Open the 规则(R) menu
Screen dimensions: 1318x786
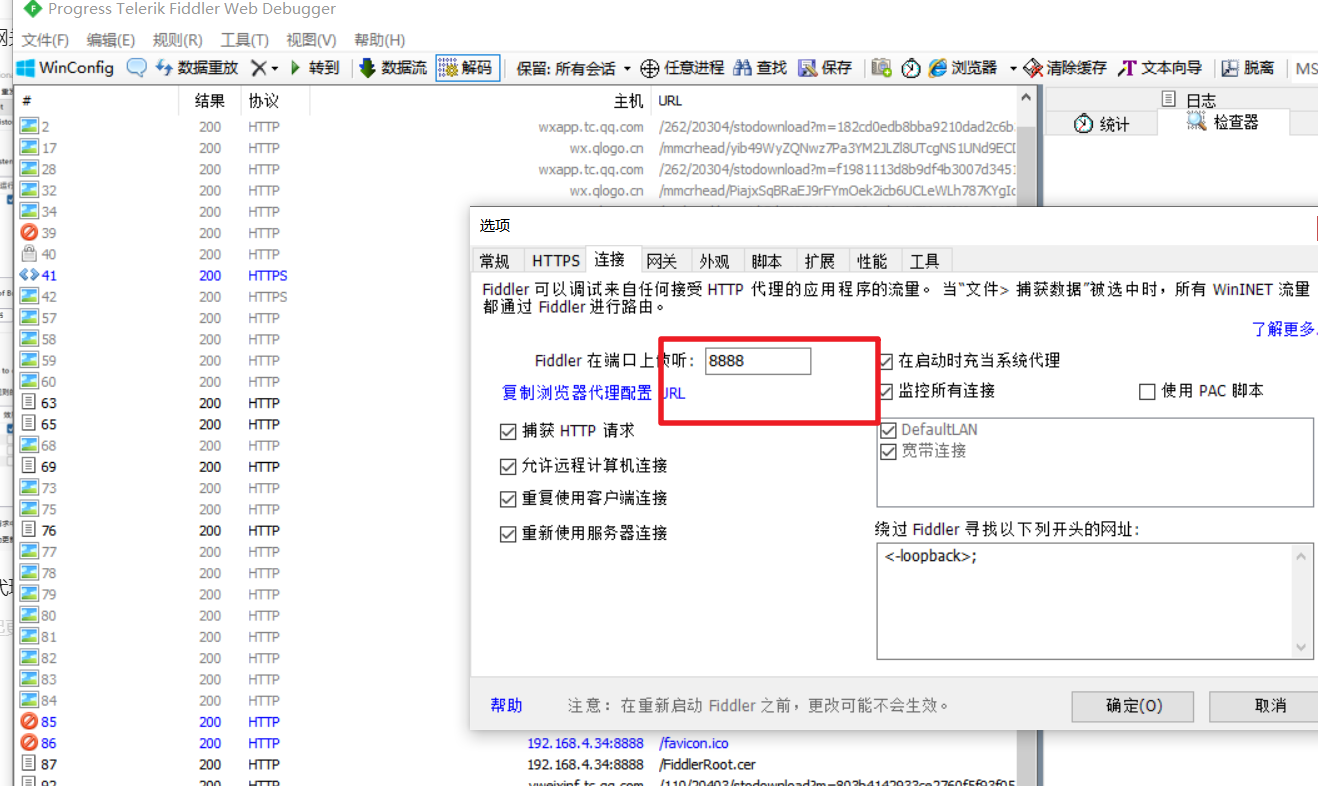(x=177, y=40)
